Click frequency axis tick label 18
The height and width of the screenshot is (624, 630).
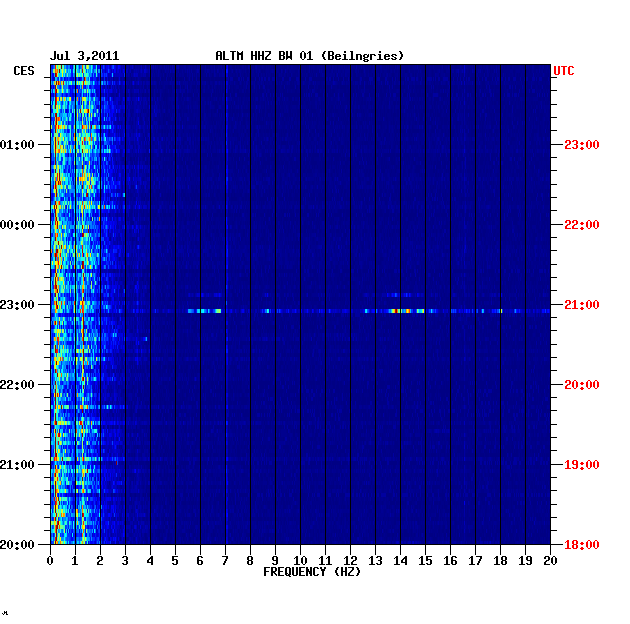[500, 561]
